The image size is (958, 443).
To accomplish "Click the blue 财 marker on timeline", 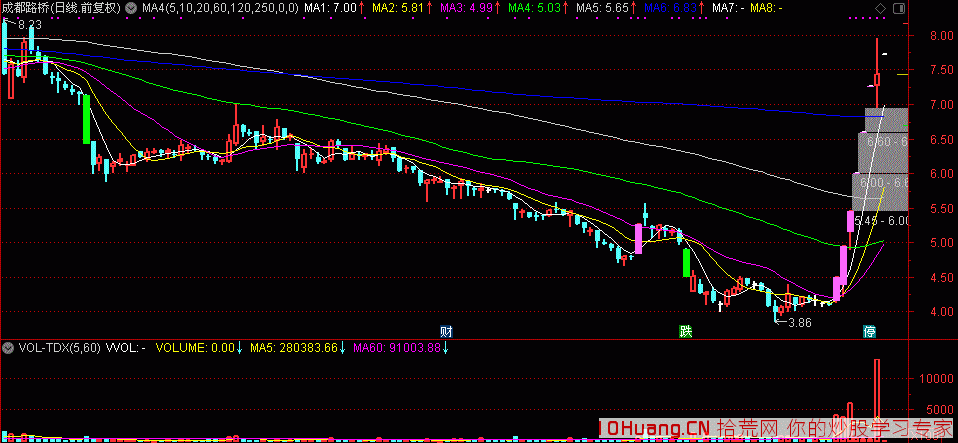I will point(447,332).
